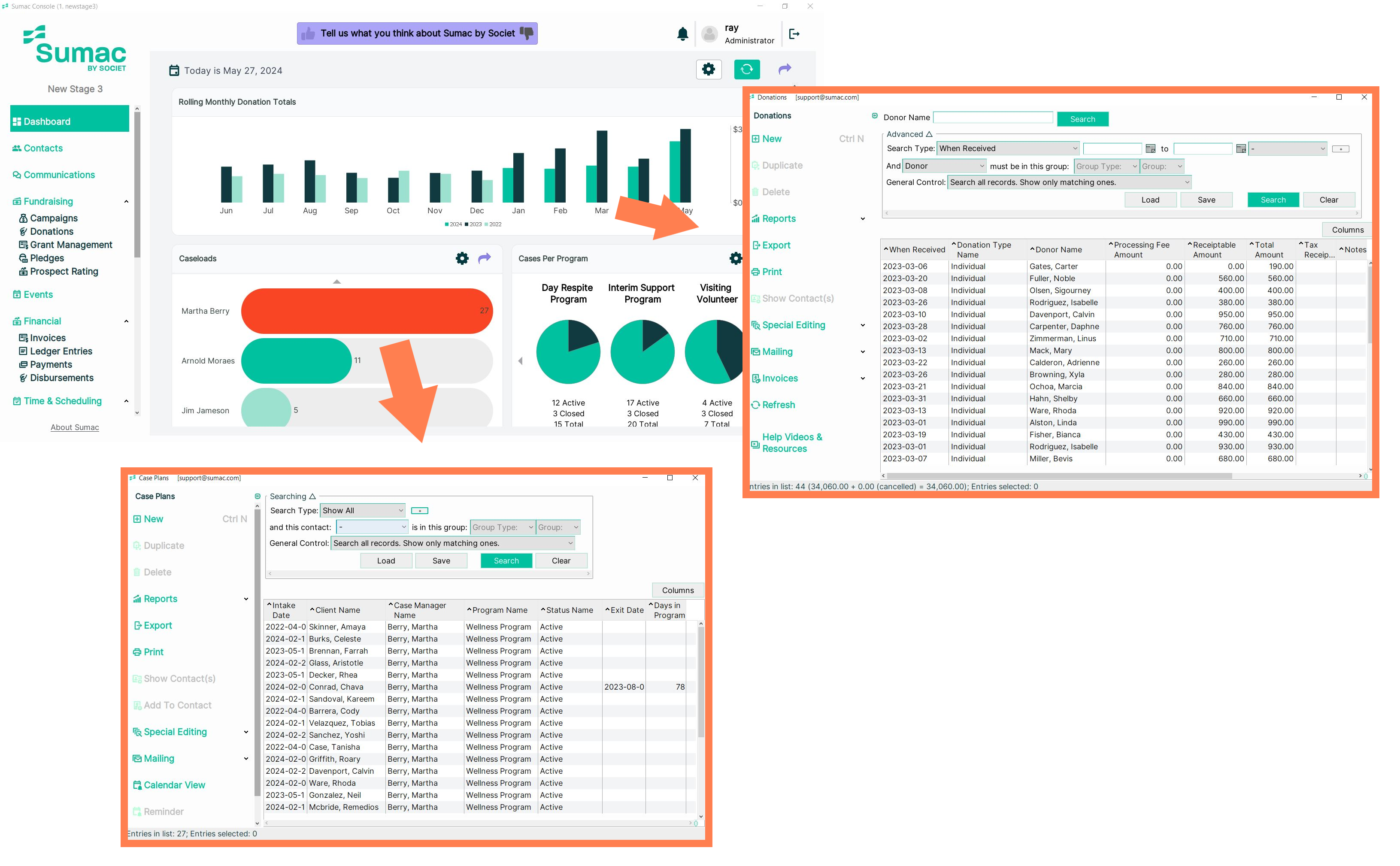Collapse the Fundraising sidebar section
Image resolution: width=1400 pixels, height=866 pixels.
pyautogui.click(x=126, y=202)
